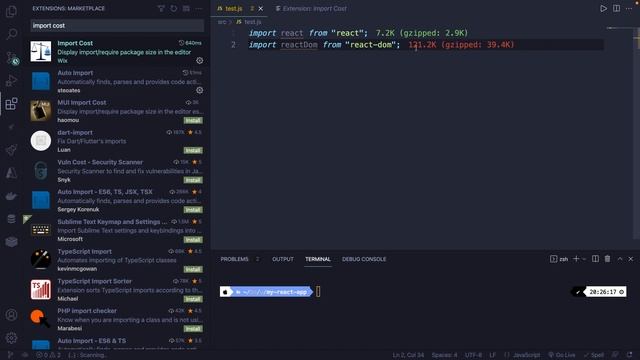This screenshot has height=360, width=640.
Task: Install the dart-import extension
Action: pyautogui.click(x=193, y=150)
